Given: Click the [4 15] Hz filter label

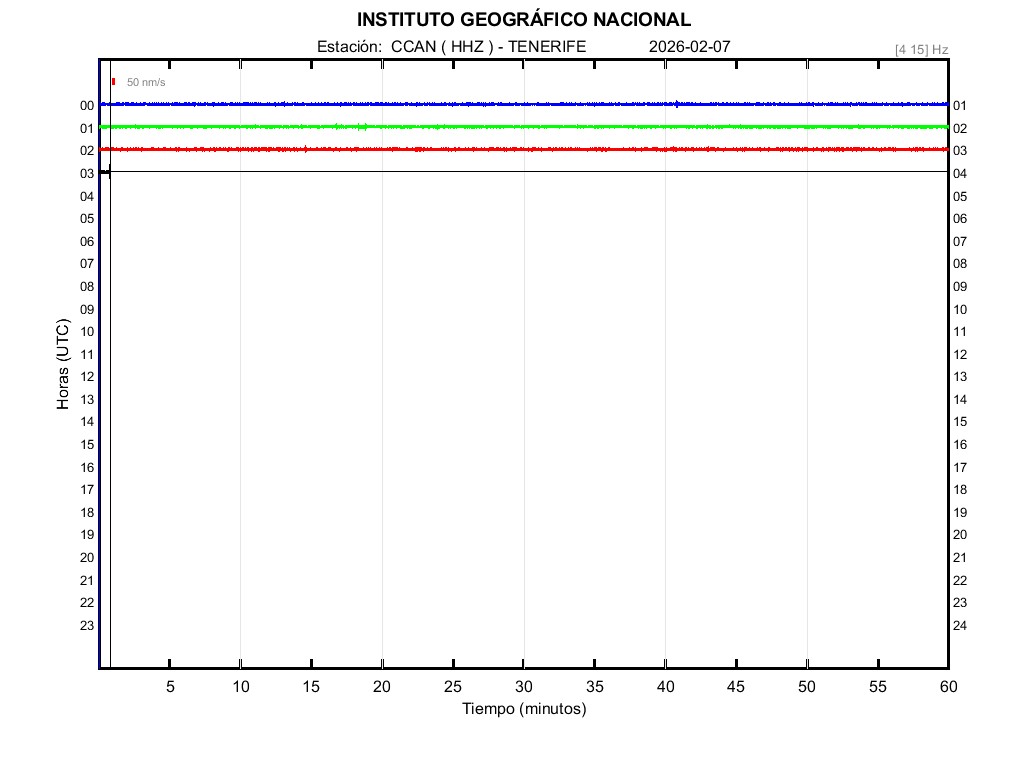Looking at the screenshot, I should (921, 49).
